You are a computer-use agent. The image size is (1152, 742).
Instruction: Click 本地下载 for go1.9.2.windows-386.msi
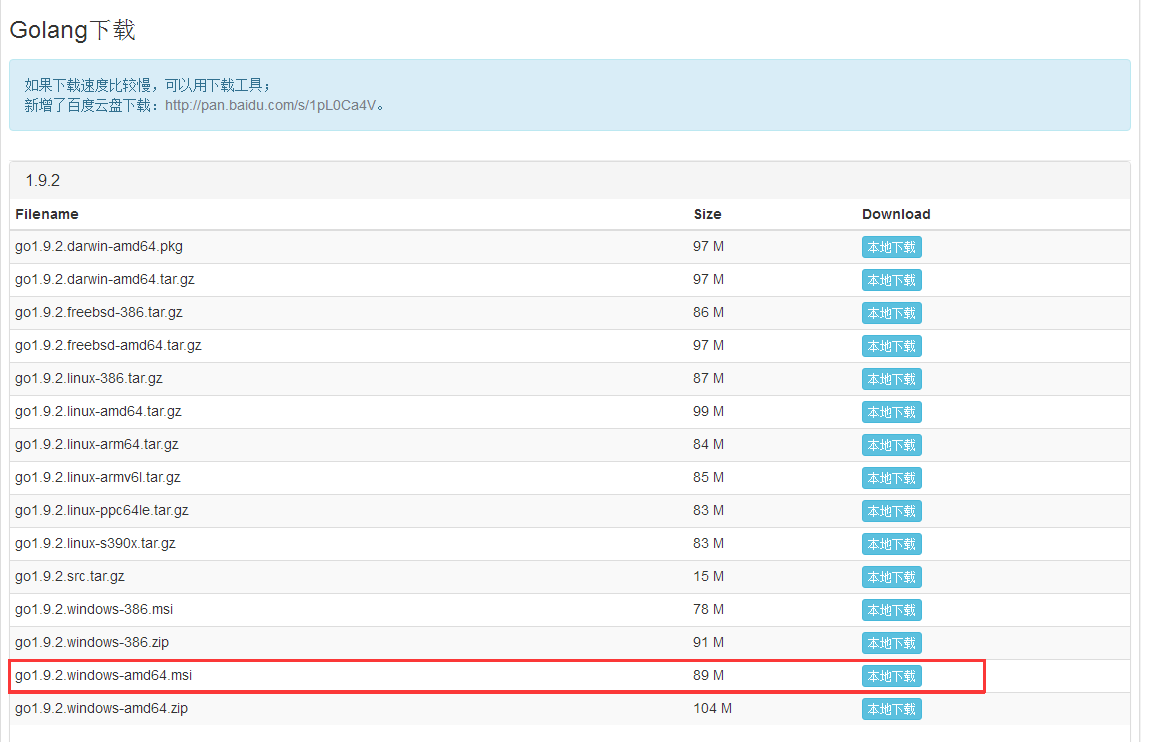pos(891,610)
